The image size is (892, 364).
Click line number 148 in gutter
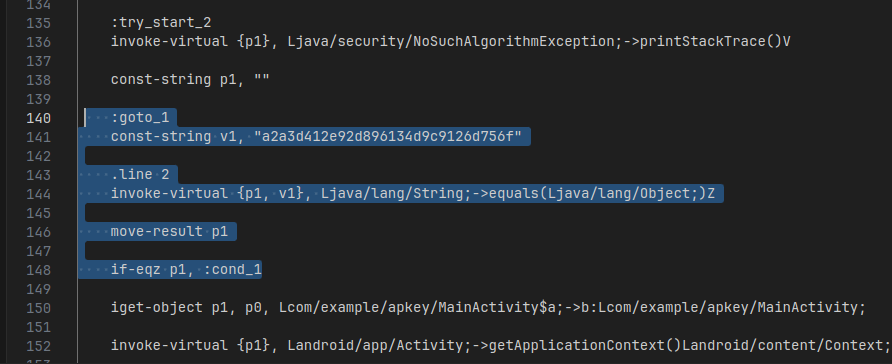39,270
